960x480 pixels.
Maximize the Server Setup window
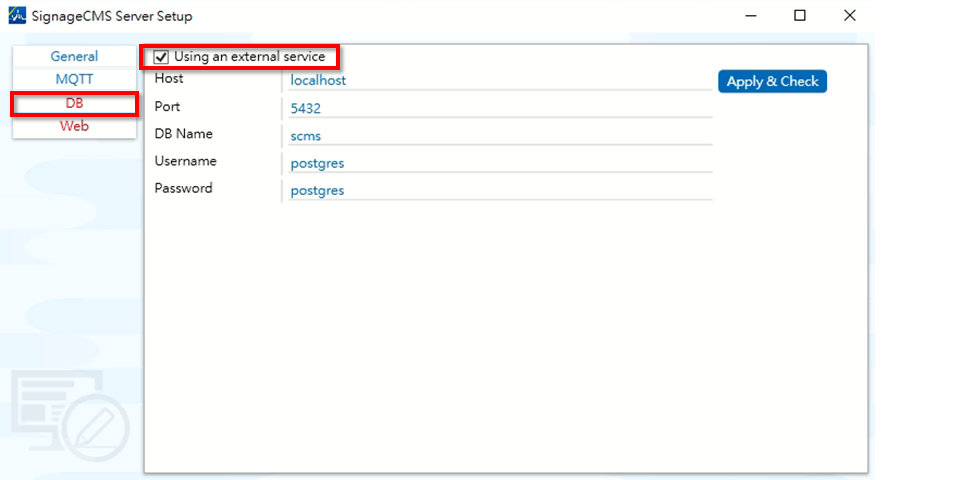point(800,16)
